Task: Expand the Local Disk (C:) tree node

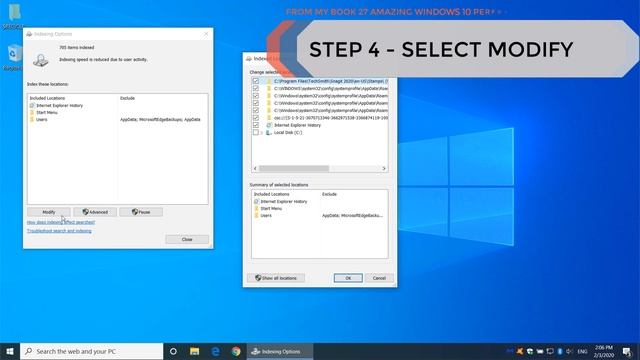Action: 262,133
